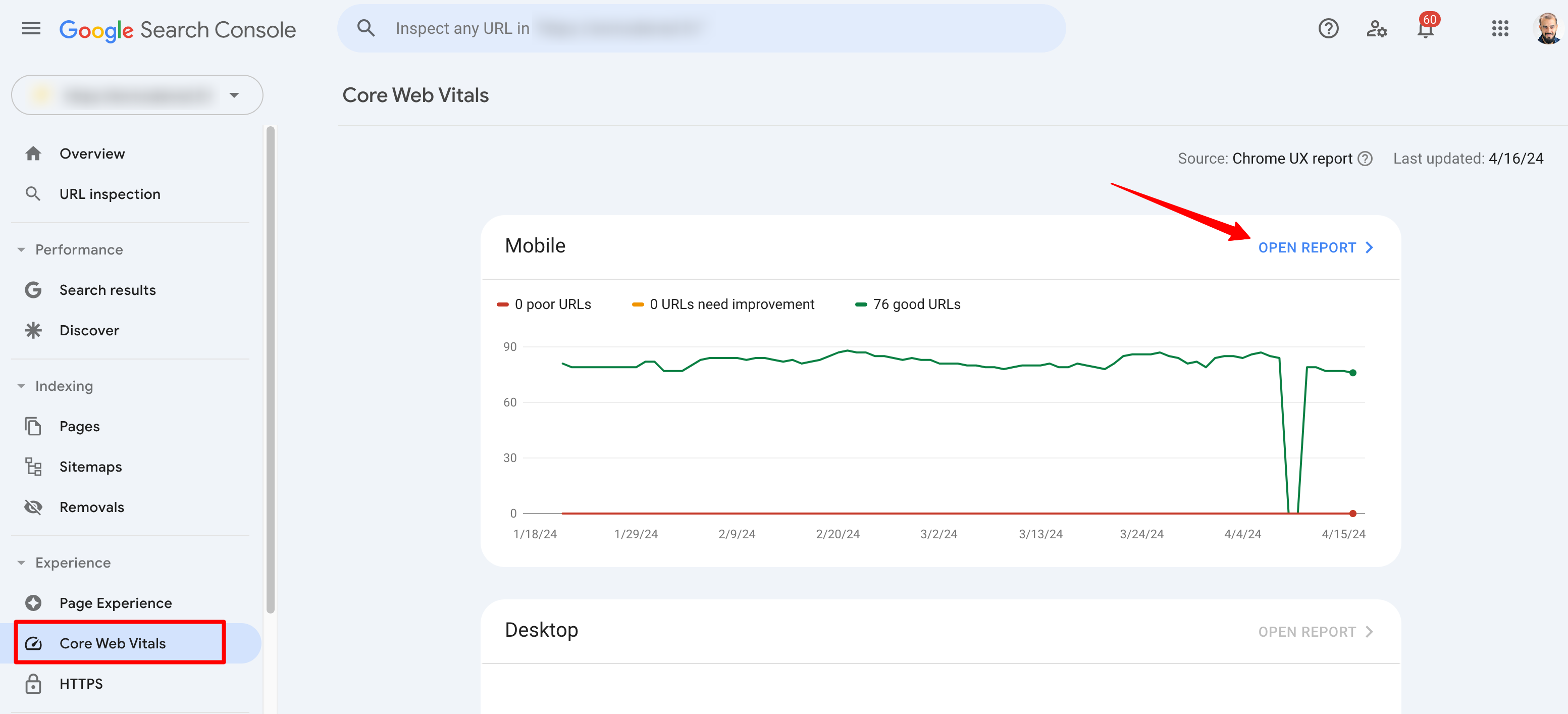This screenshot has width=1568, height=714.
Task: Open the Sitemaps report
Action: tap(91, 466)
